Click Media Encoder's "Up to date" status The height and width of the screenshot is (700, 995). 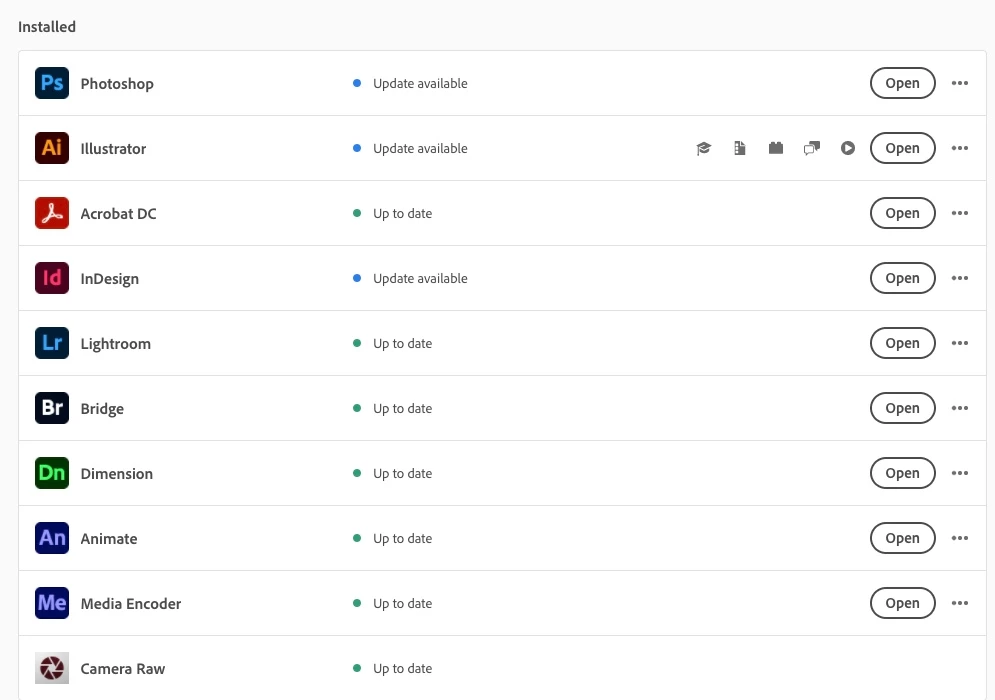(x=402, y=603)
